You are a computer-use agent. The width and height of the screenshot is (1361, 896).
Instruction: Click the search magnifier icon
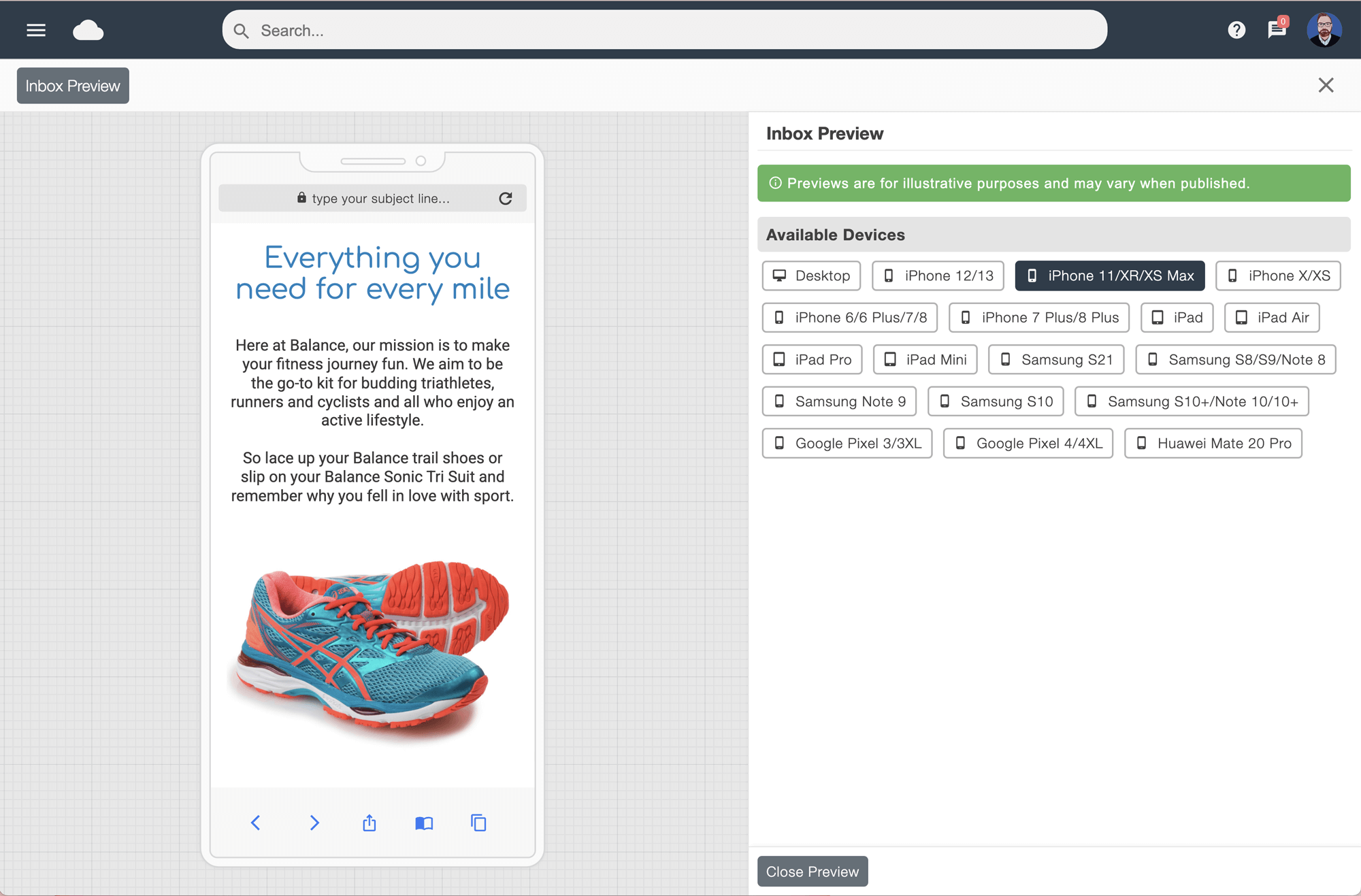(241, 31)
